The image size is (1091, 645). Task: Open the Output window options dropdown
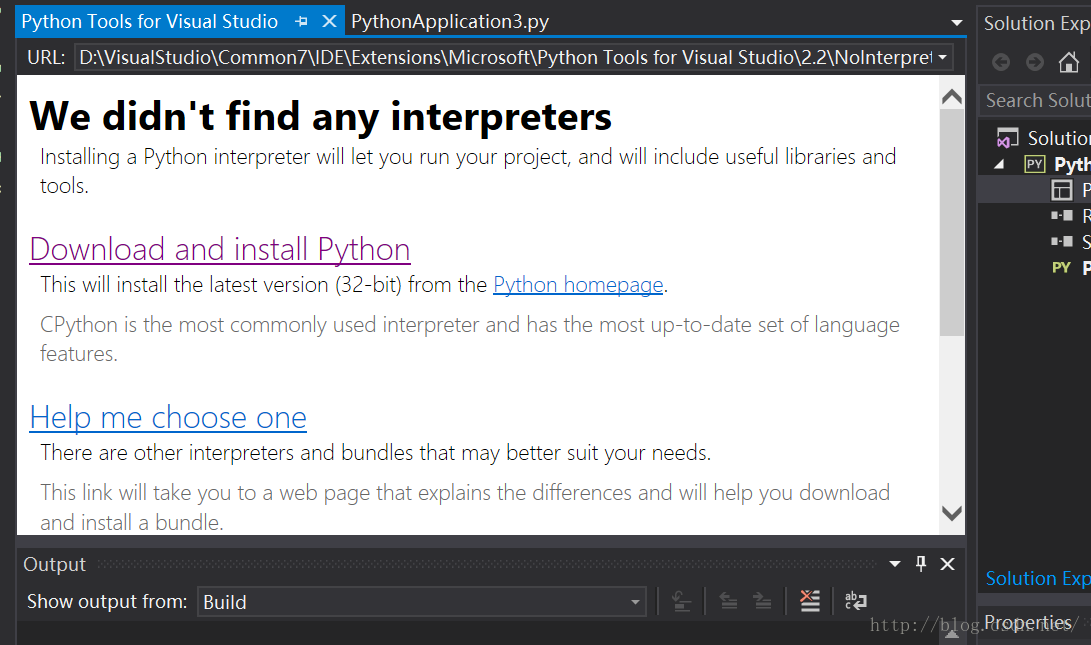[895, 564]
